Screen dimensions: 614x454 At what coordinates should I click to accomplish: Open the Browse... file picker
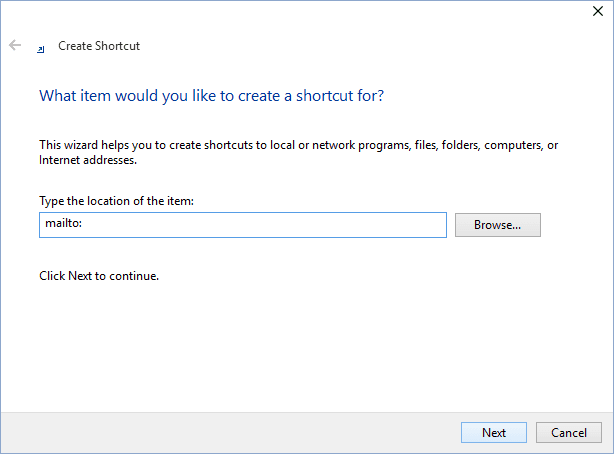point(498,225)
